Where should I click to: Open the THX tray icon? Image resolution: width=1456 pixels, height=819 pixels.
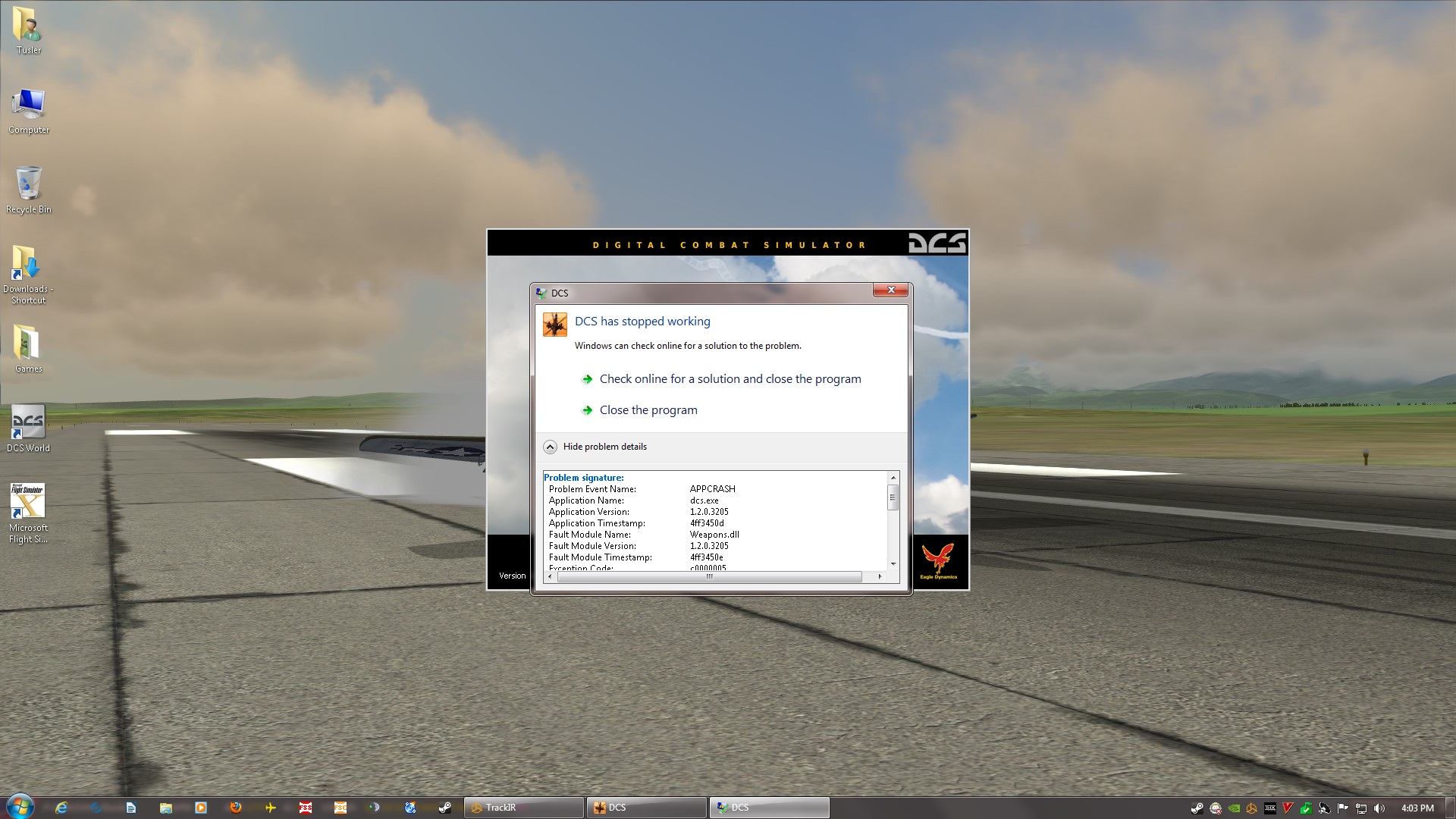[x=1270, y=808]
